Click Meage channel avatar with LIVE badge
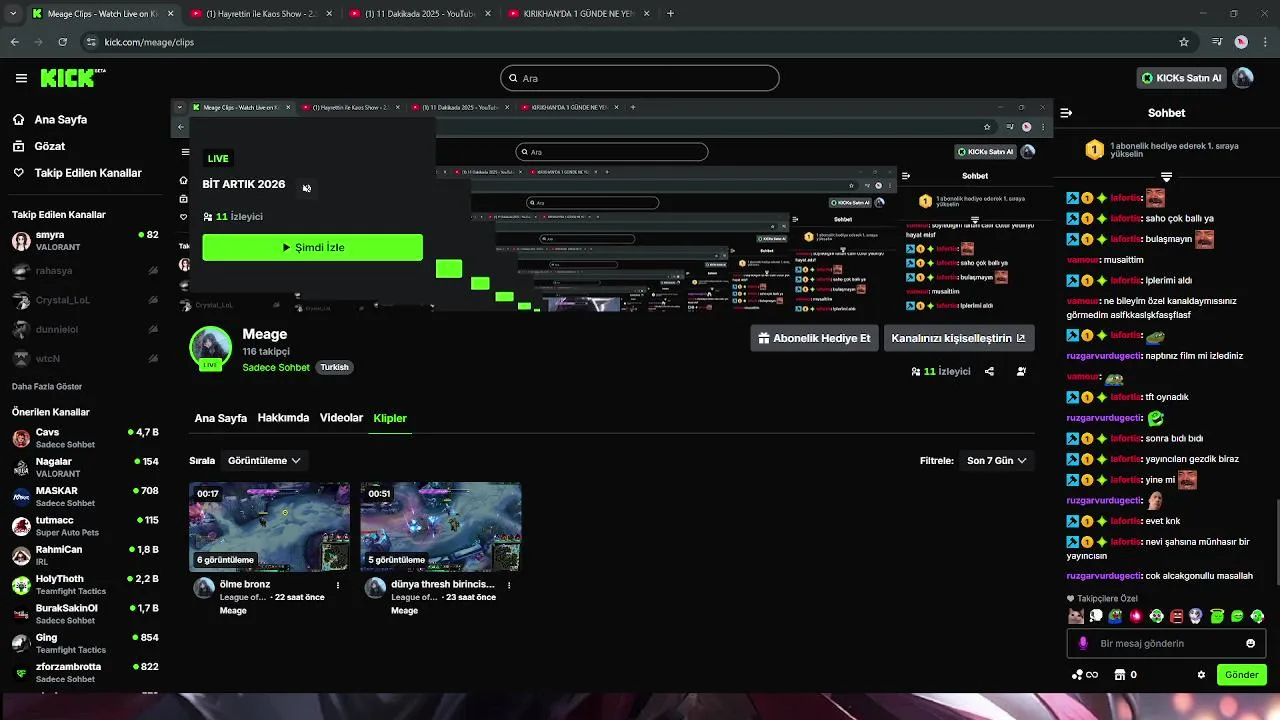This screenshot has height=720, width=1280. [x=210, y=348]
